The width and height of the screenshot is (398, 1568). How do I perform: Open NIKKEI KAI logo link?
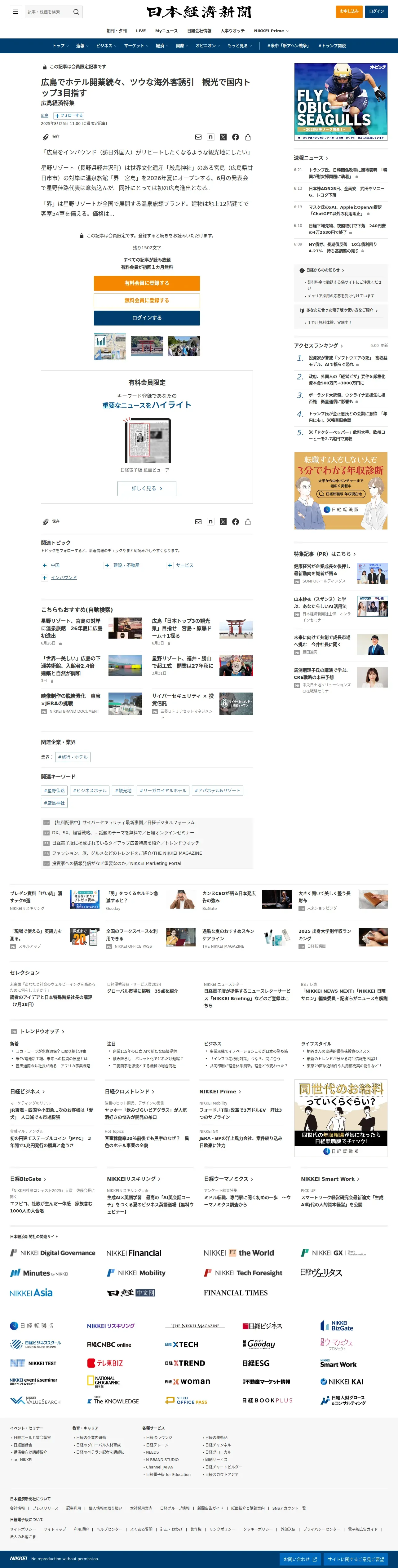(342, 1381)
